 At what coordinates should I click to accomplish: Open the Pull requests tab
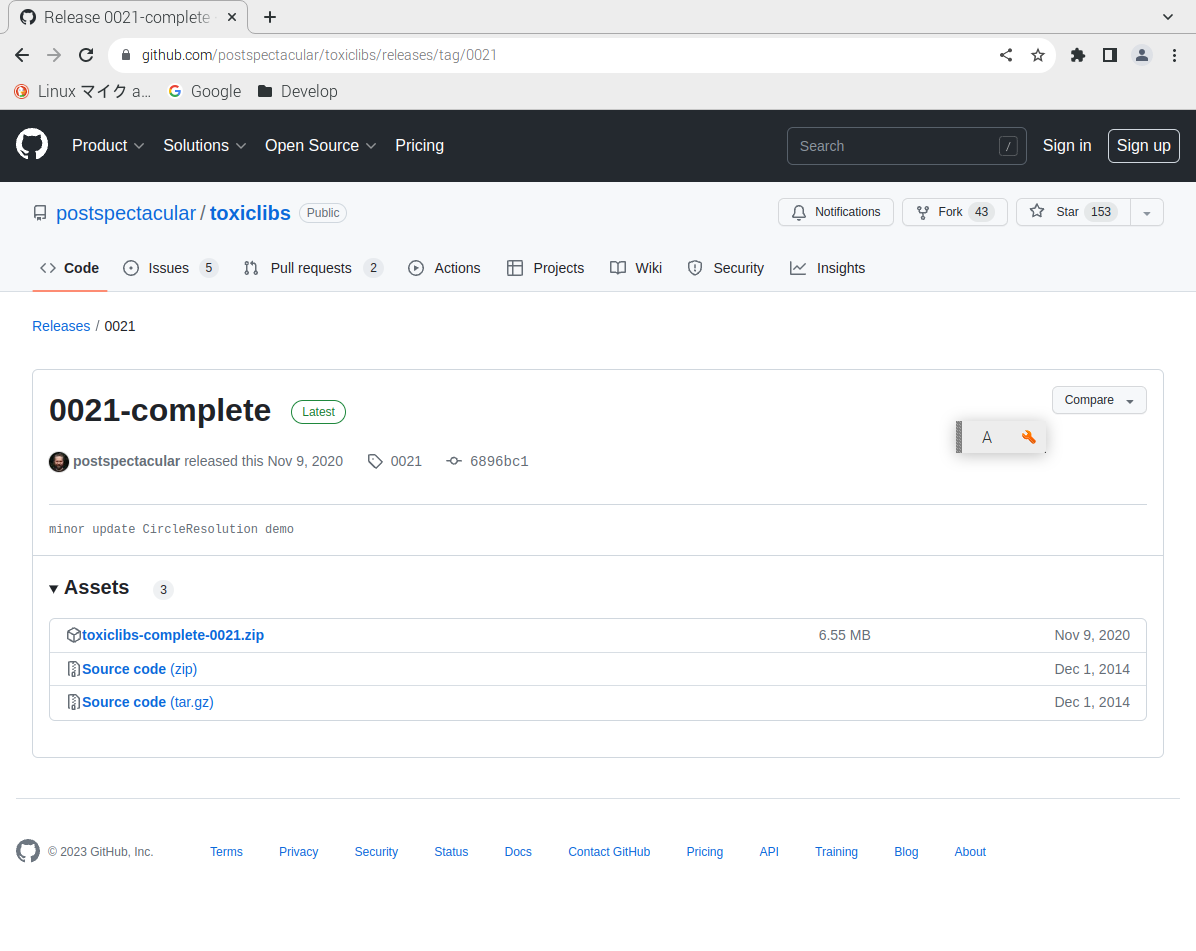[311, 268]
